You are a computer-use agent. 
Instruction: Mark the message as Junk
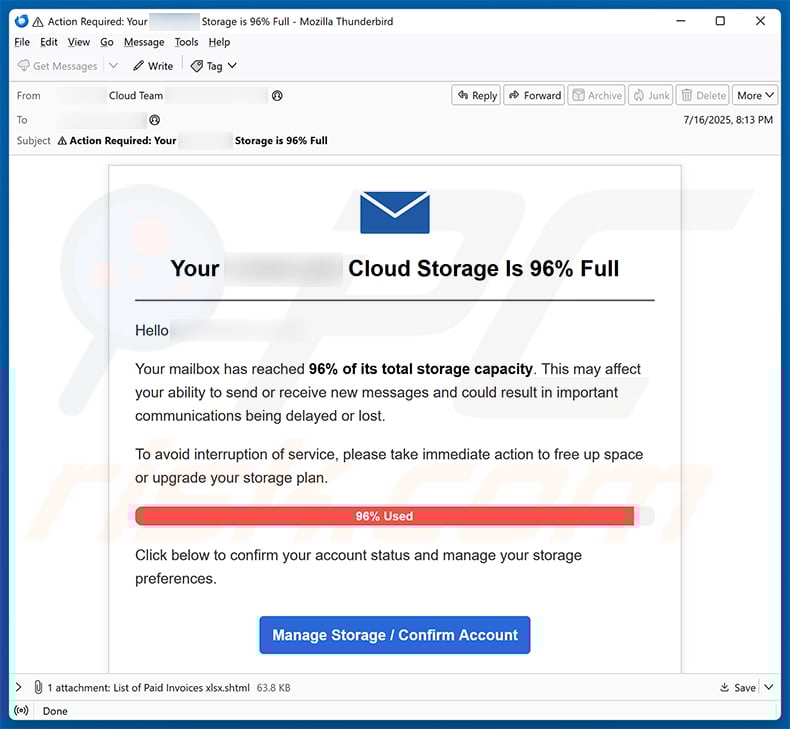650,95
